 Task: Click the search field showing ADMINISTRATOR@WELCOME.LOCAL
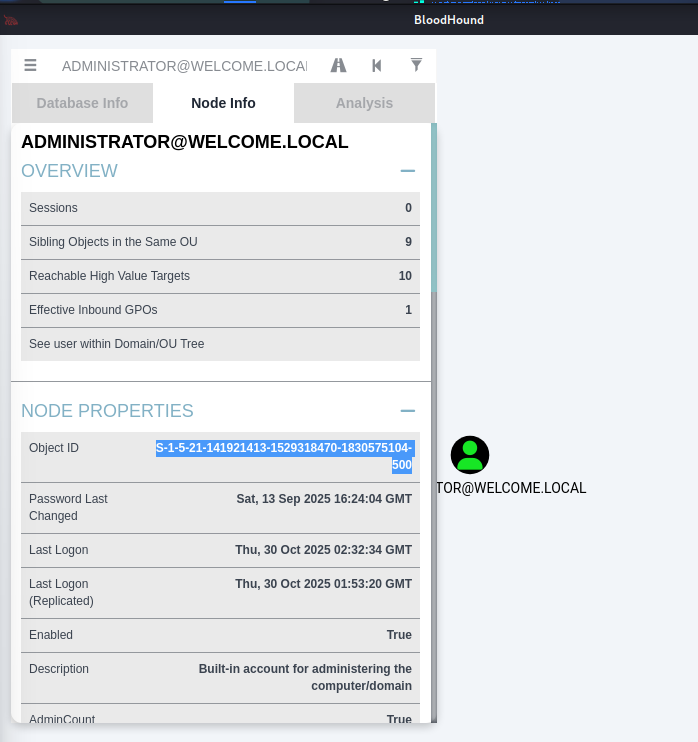coord(183,66)
